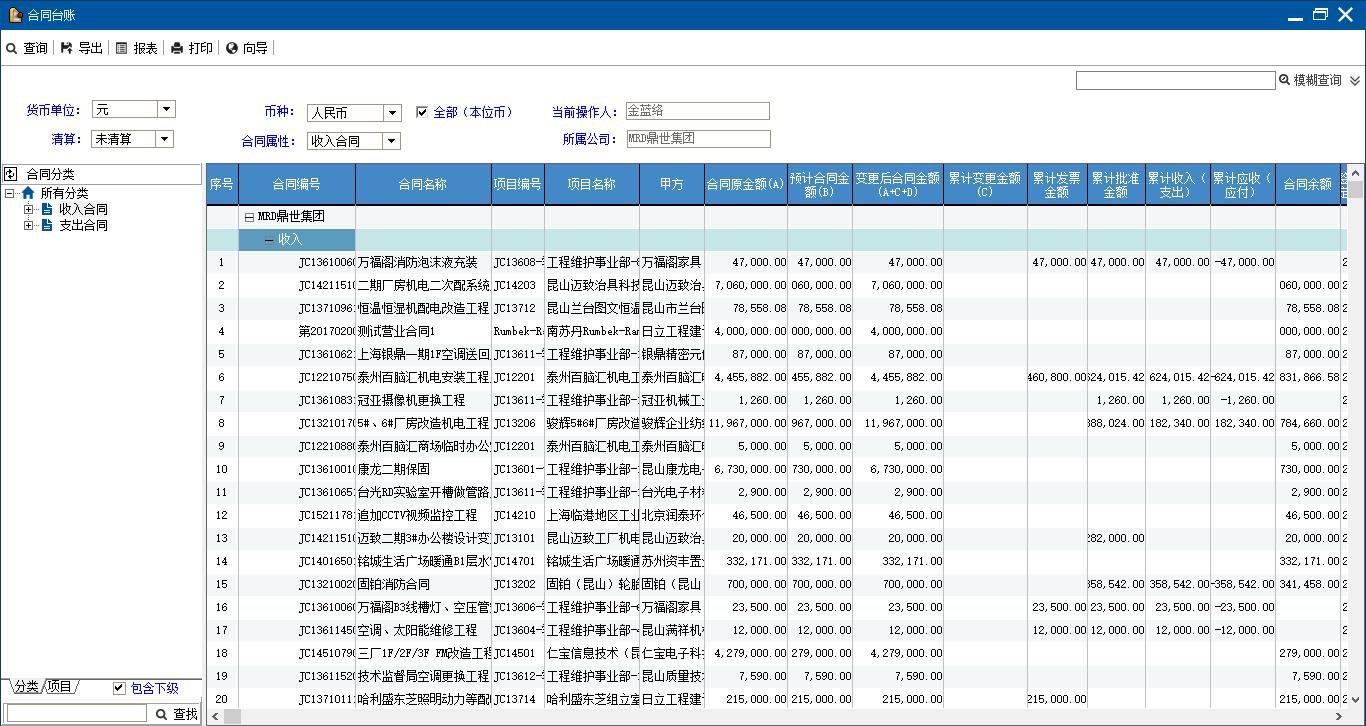Click the 甲方 column header

(671, 184)
